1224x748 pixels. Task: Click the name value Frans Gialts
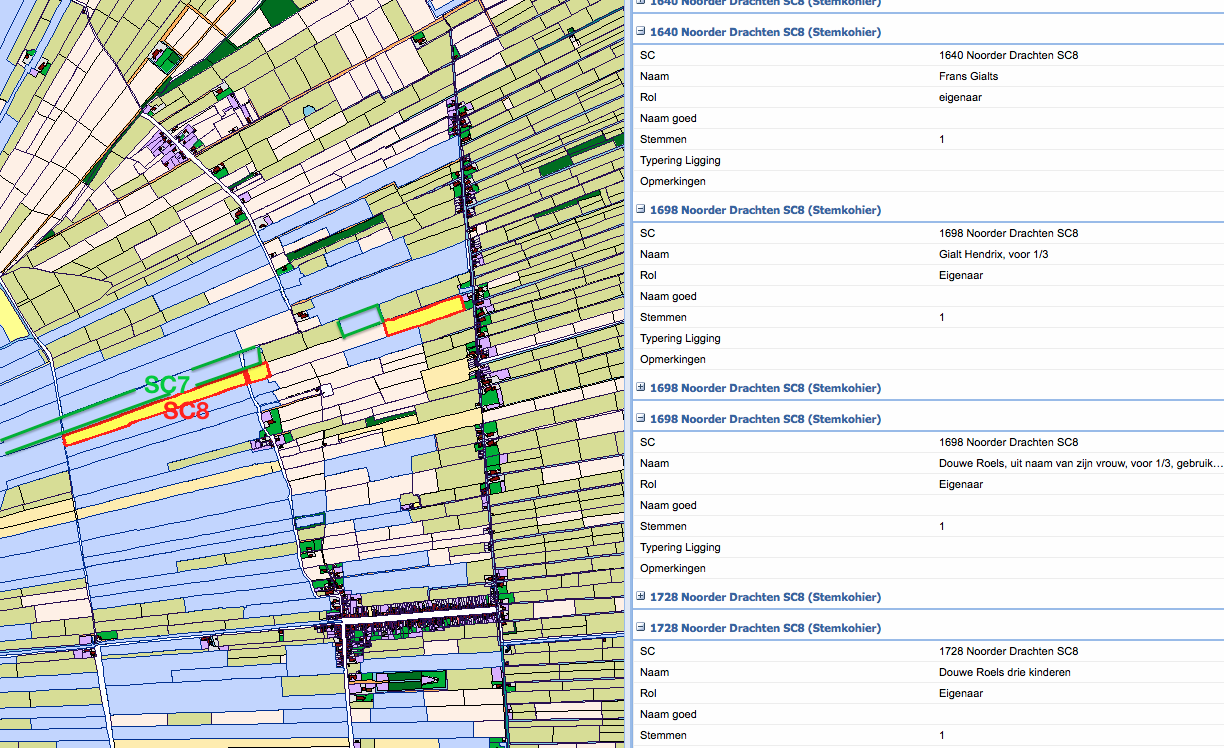(x=968, y=76)
